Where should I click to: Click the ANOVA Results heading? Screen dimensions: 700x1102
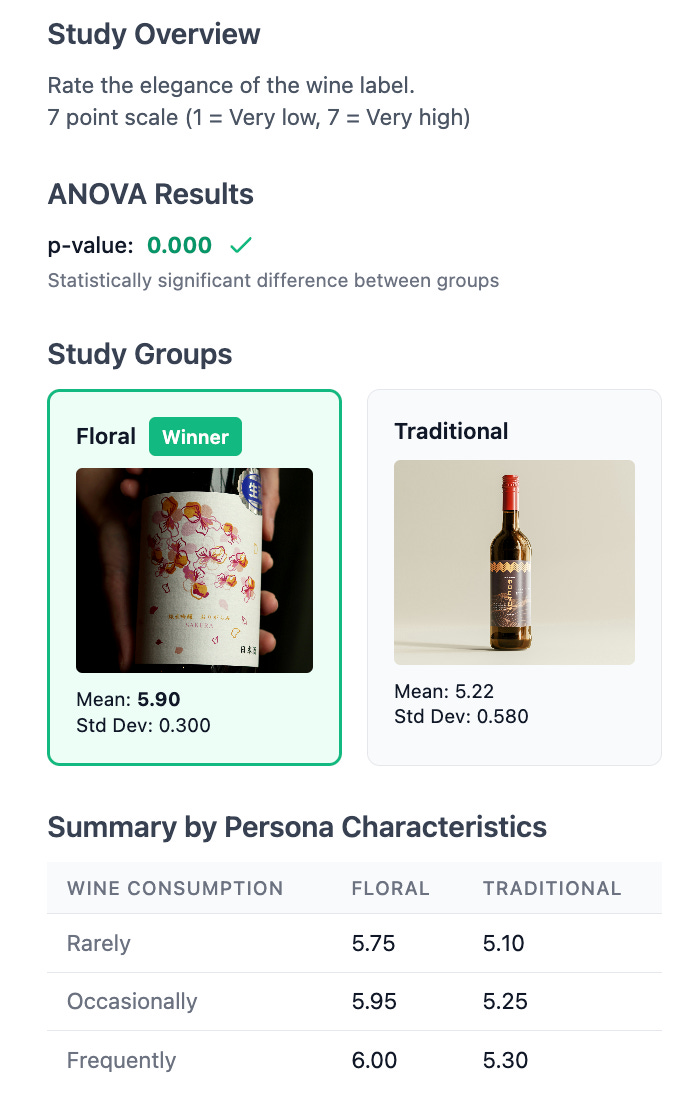click(x=150, y=194)
